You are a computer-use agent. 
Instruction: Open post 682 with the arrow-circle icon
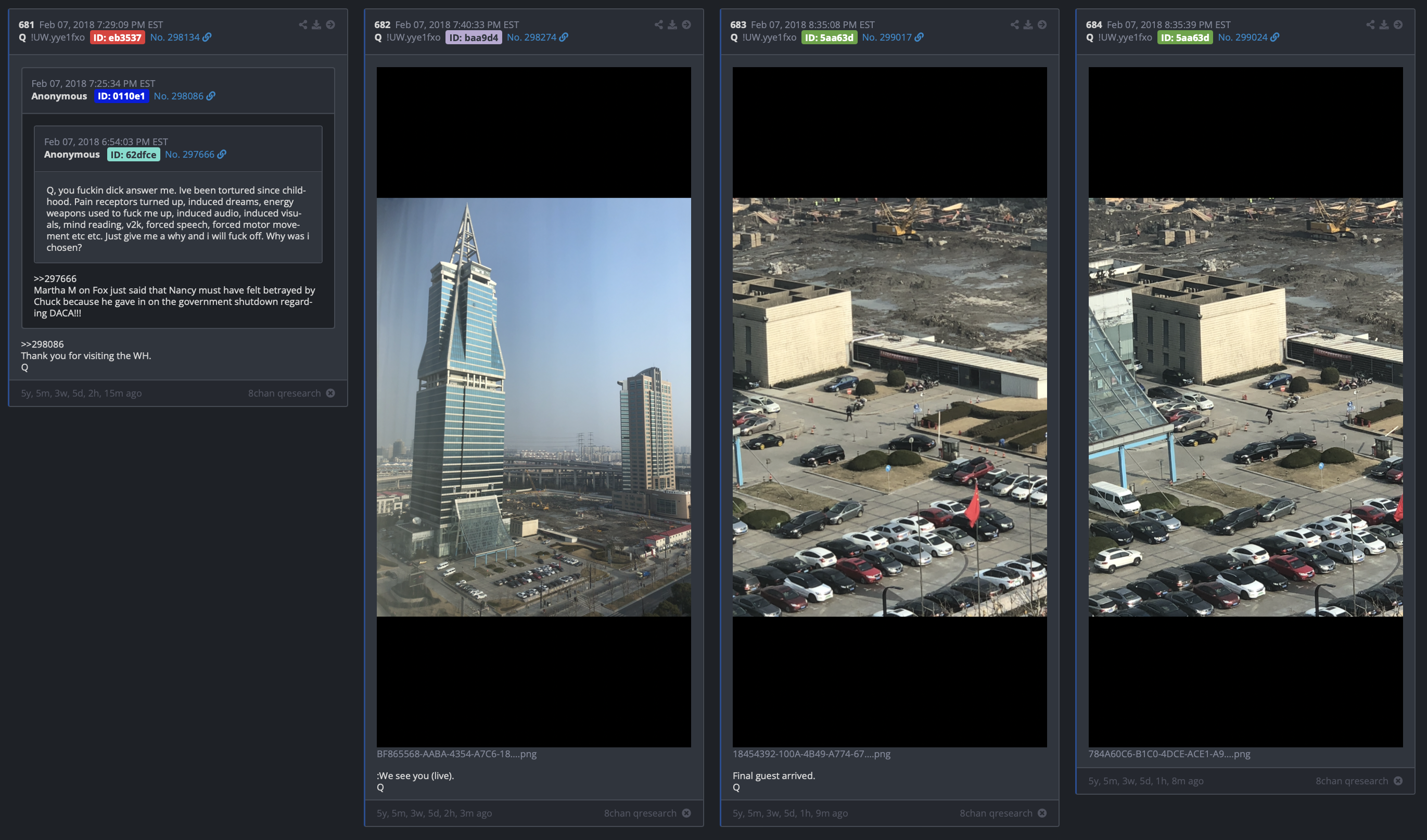[686, 24]
